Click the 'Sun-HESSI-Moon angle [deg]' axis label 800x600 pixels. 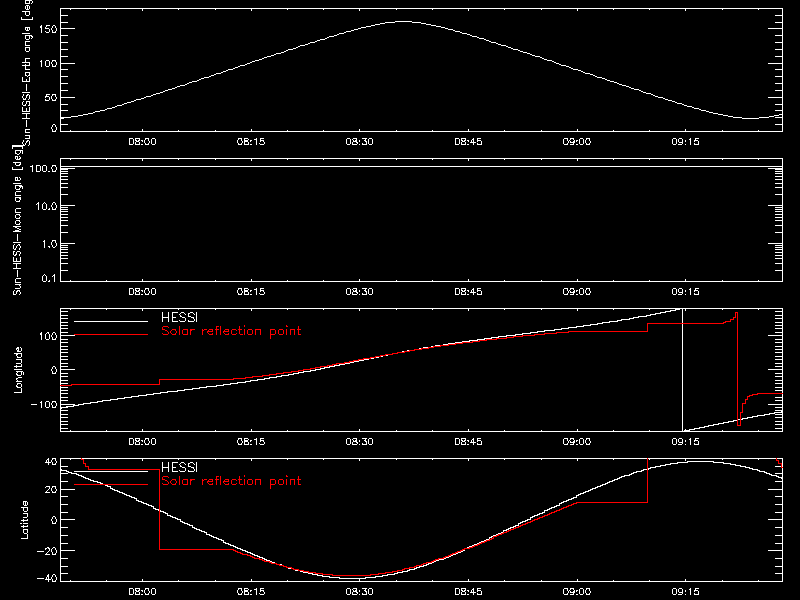(18, 220)
